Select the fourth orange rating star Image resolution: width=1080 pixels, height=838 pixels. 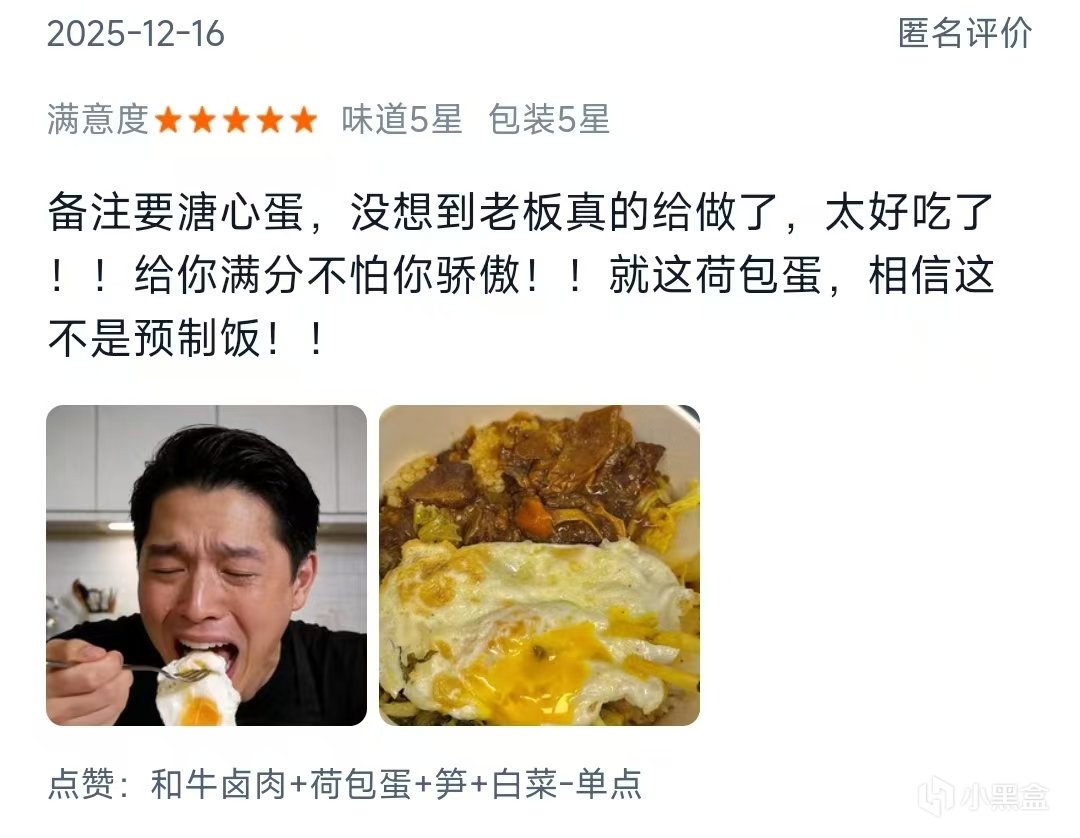(x=269, y=121)
